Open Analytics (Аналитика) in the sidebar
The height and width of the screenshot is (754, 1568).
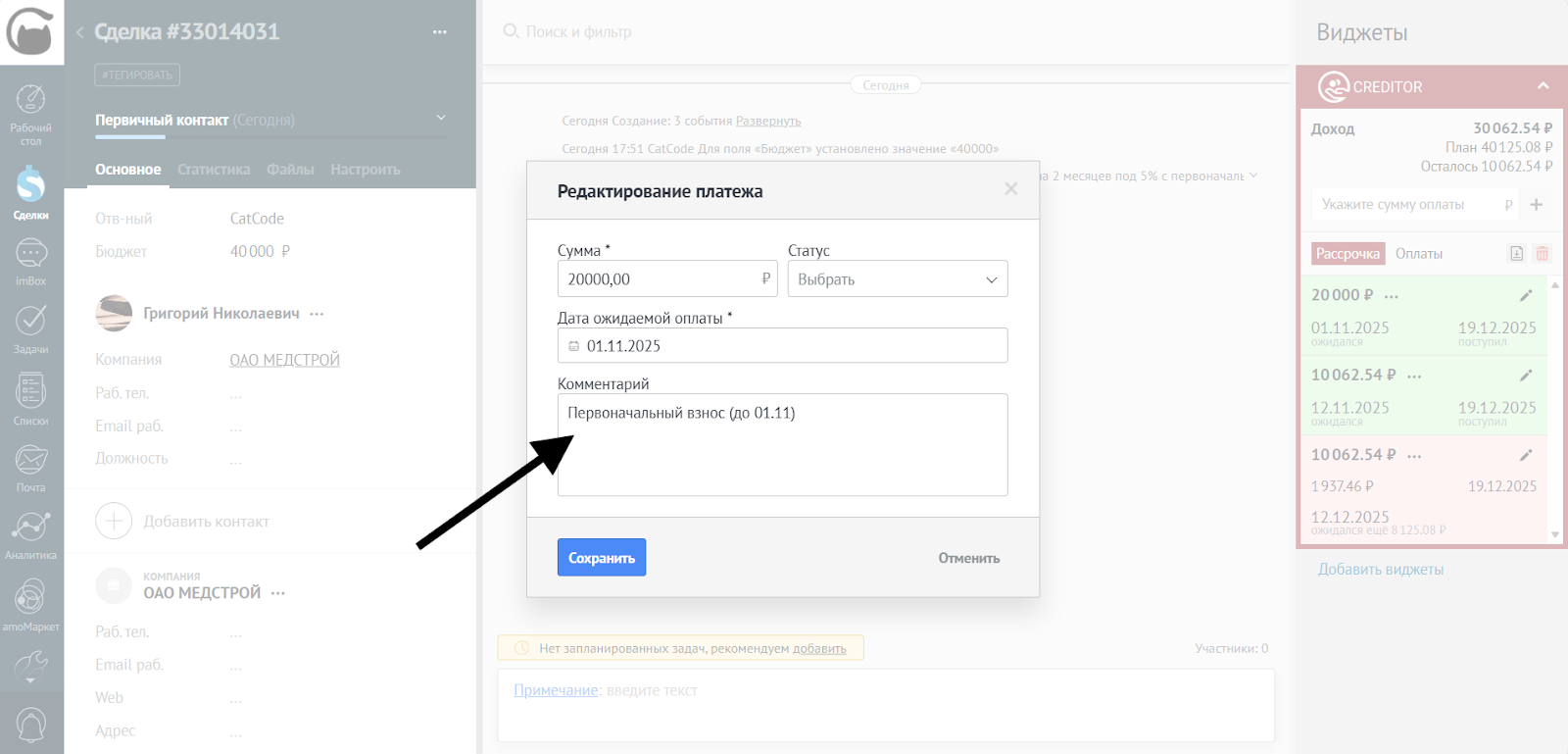[31, 535]
